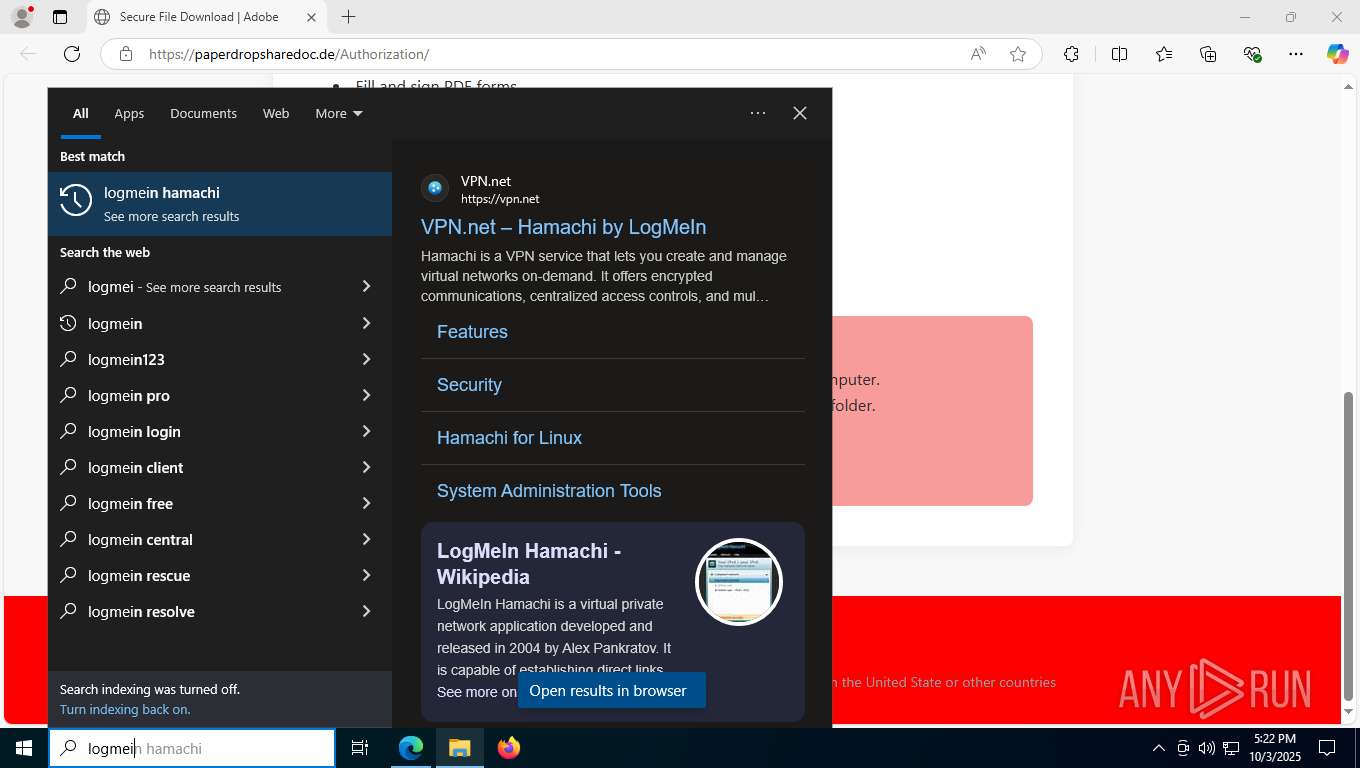The image size is (1360, 768).
Task: Select the logmein resolve suggestion
Action: click(x=220, y=611)
